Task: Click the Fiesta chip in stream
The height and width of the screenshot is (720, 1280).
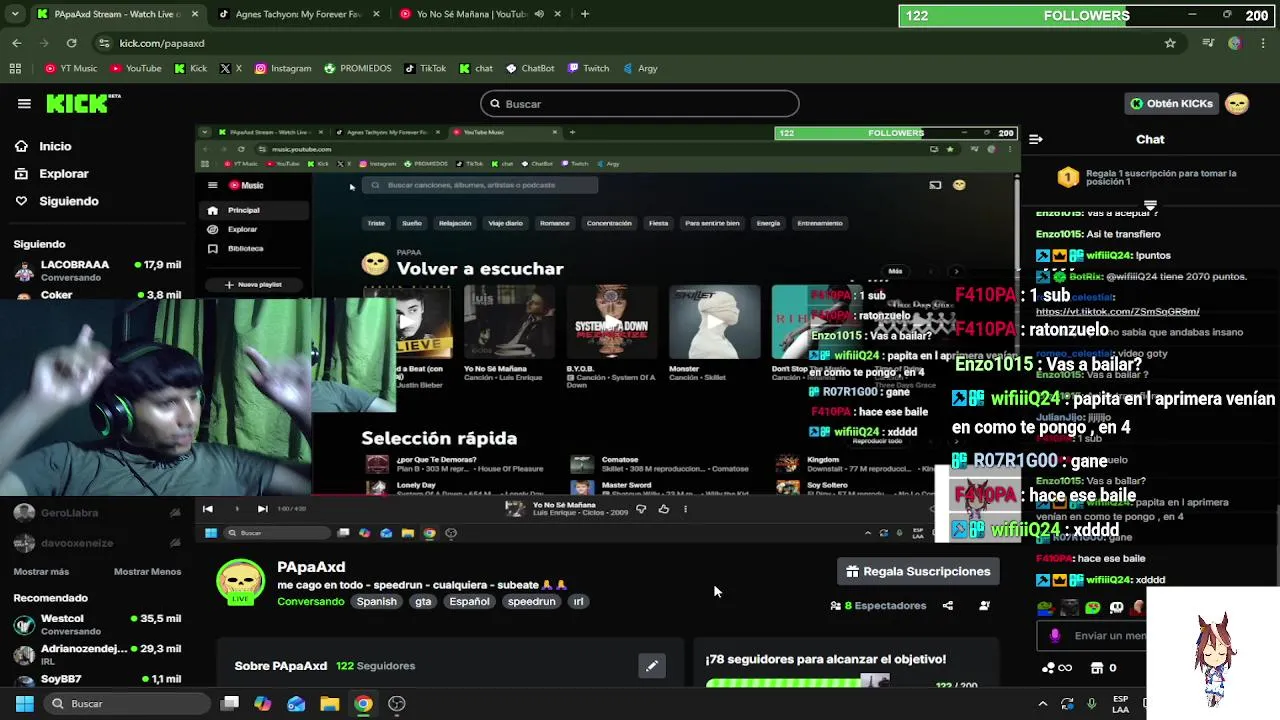Action: 658,223
